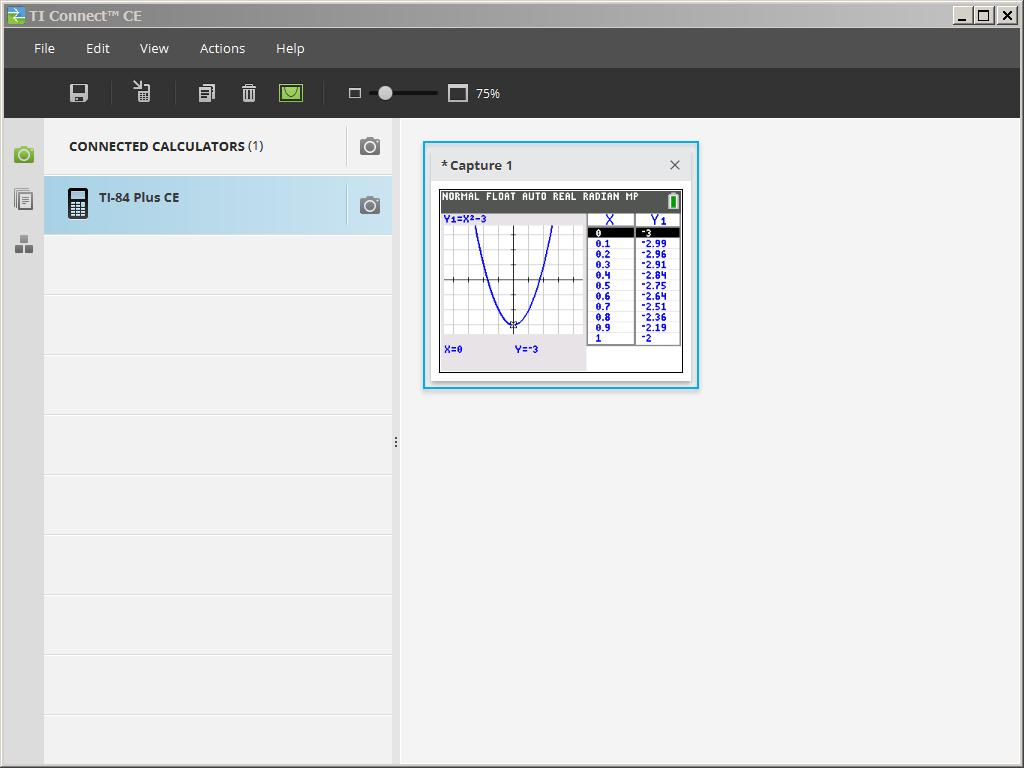
Task: Open the Screen Capture workspace in sidebar
Action: pyautogui.click(x=24, y=155)
